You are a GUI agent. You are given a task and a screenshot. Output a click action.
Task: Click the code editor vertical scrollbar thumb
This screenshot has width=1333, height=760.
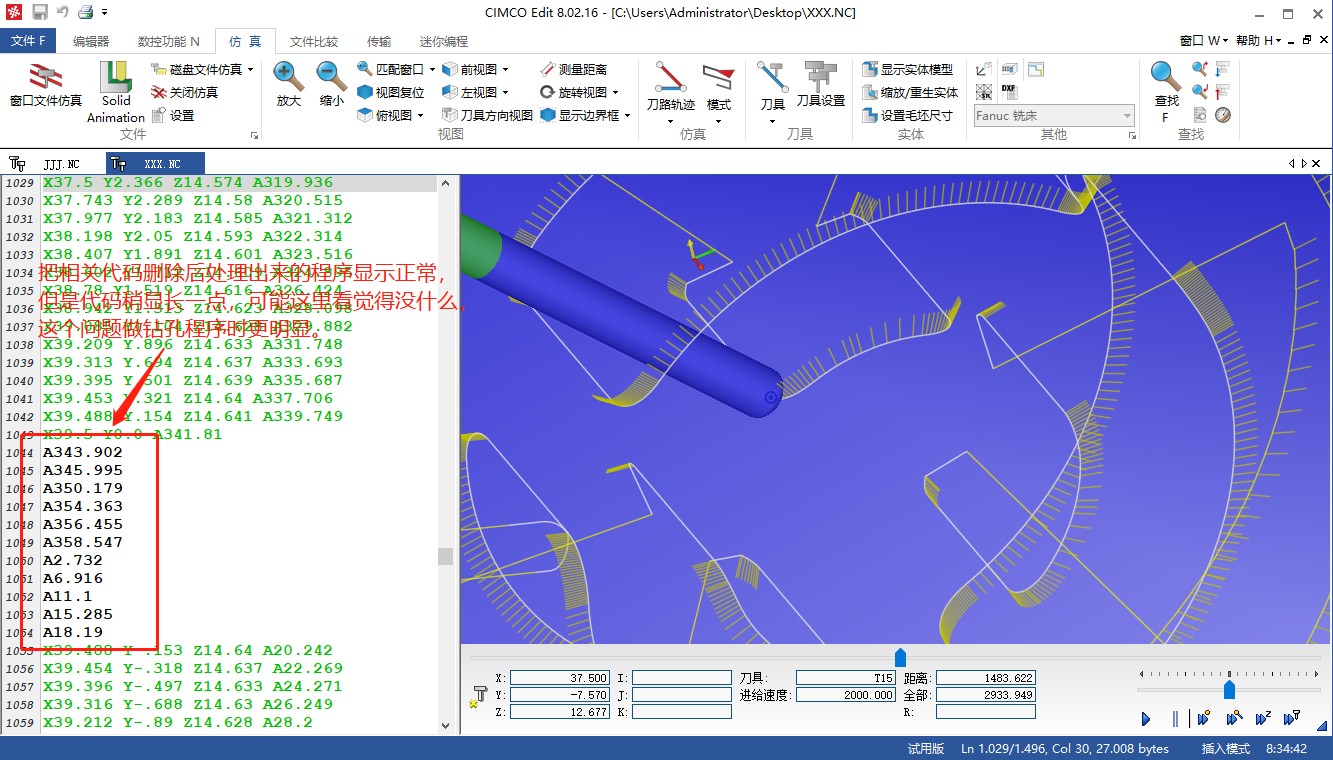[x=445, y=557]
